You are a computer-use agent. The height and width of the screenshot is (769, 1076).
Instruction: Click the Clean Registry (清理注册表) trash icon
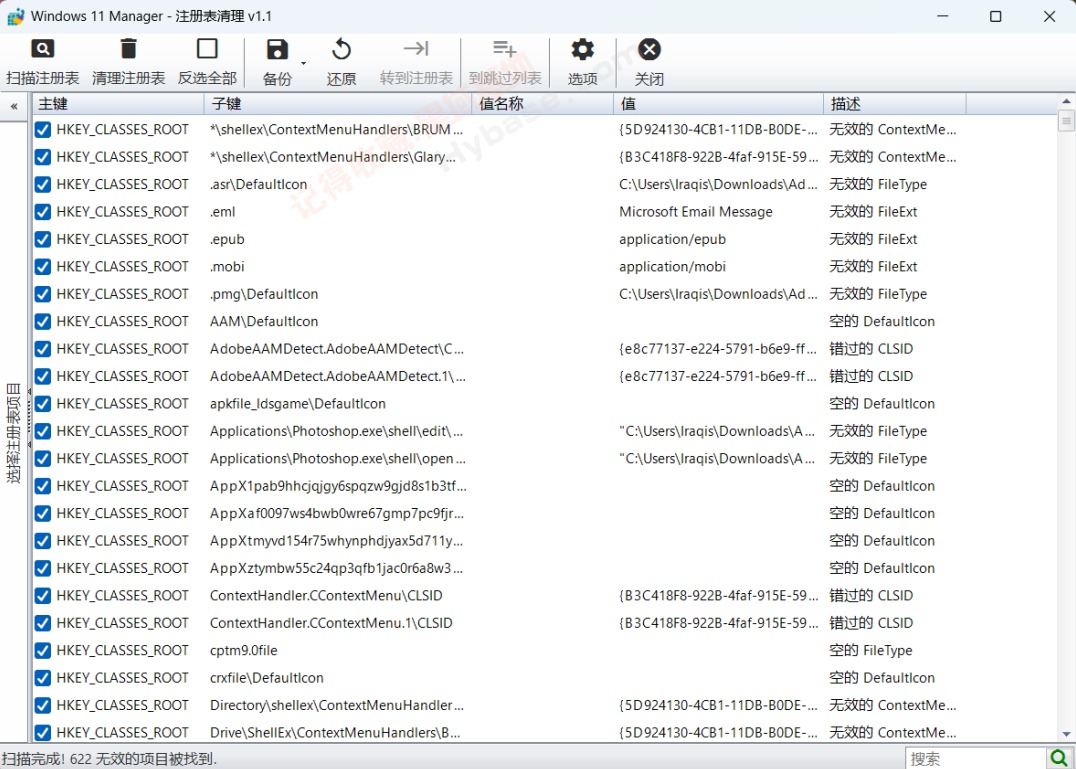point(128,49)
